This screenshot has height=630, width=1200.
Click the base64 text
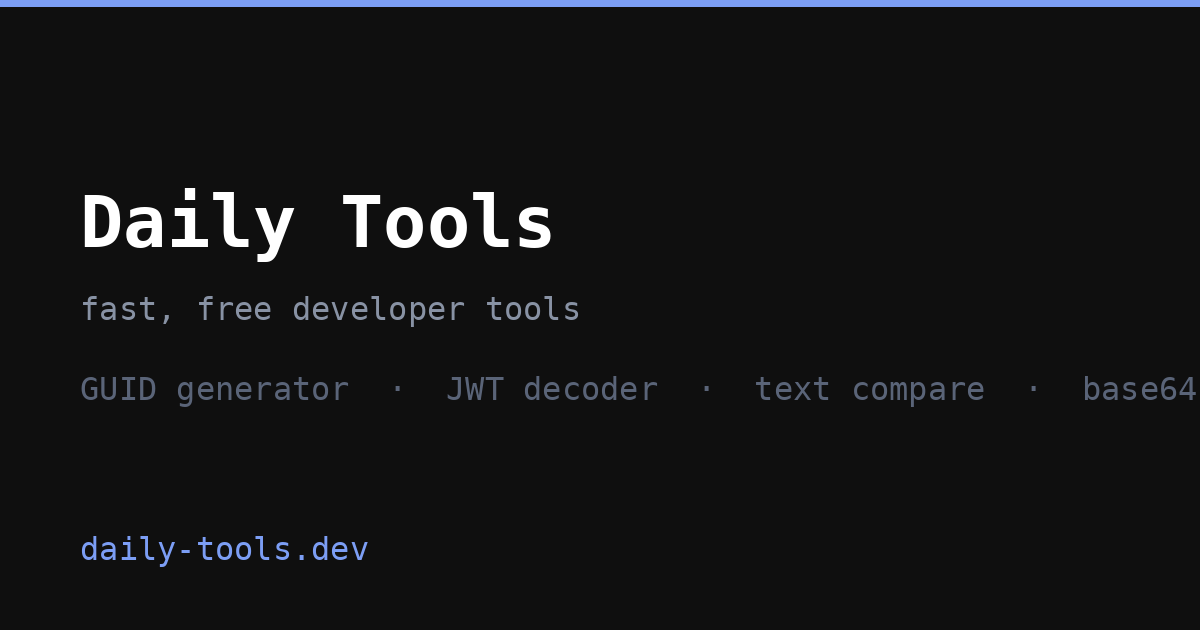coord(1140,389)
